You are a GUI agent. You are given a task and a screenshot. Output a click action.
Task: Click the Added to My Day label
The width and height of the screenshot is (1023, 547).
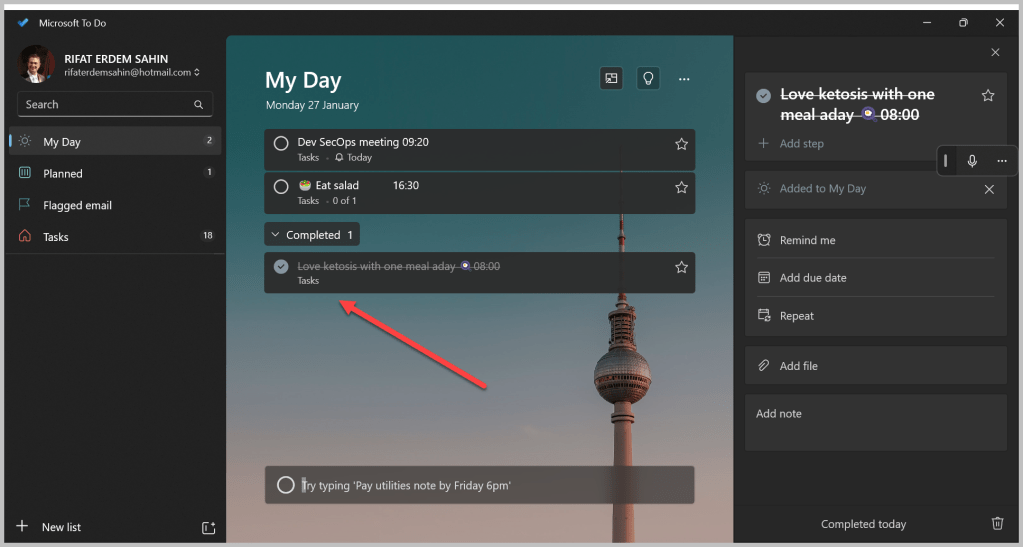point(823,189)
